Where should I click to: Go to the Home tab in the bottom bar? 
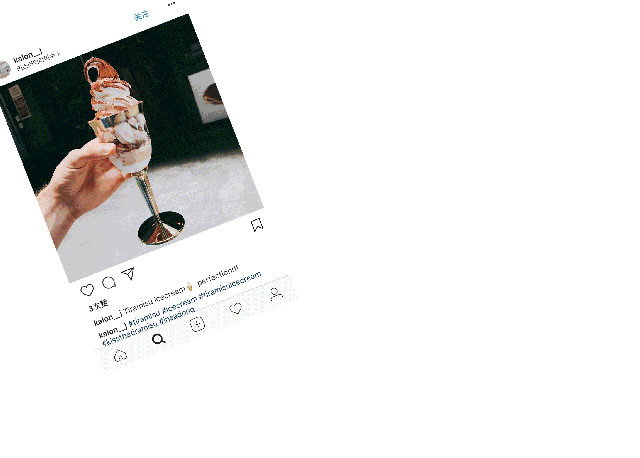coord(120,356)
